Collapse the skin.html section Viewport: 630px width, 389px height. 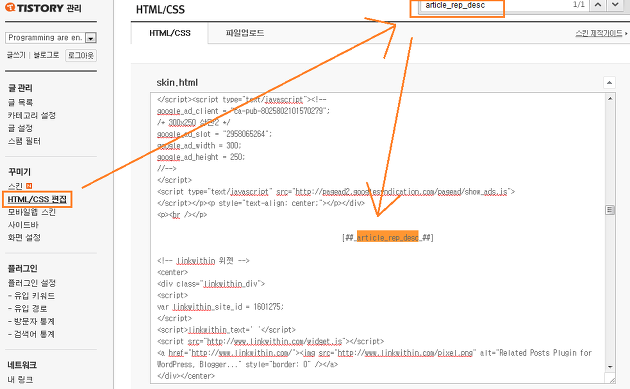click(610, 82)
